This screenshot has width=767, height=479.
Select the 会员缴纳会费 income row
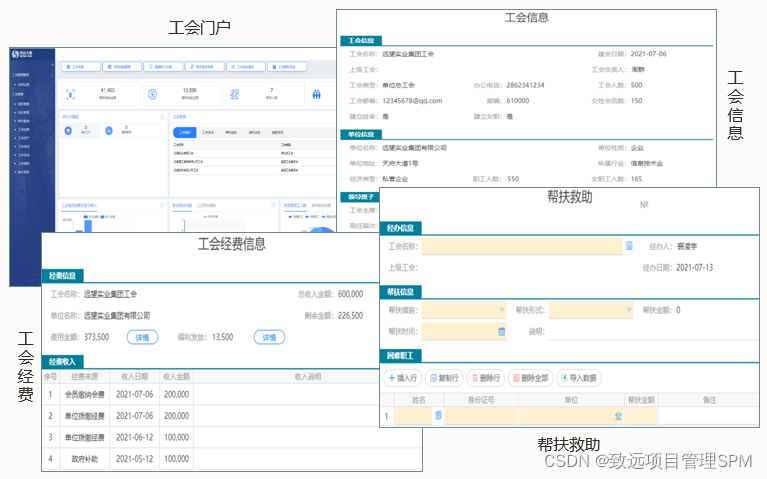232,394
